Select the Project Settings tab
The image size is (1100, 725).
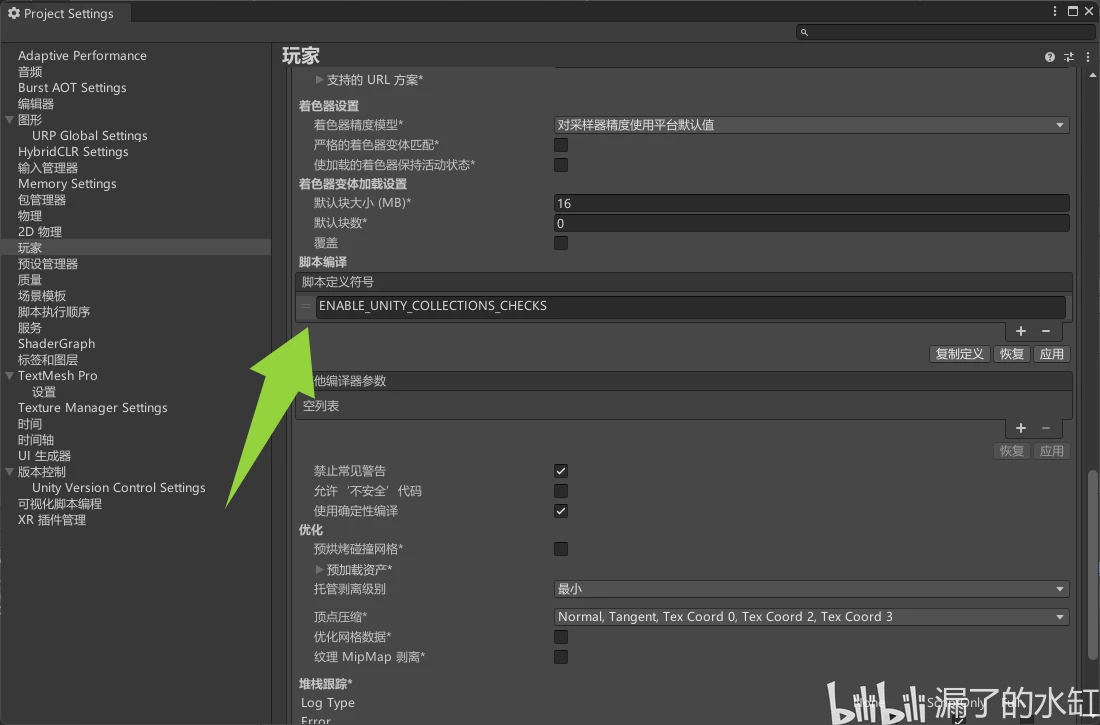[x=65, y=13]
